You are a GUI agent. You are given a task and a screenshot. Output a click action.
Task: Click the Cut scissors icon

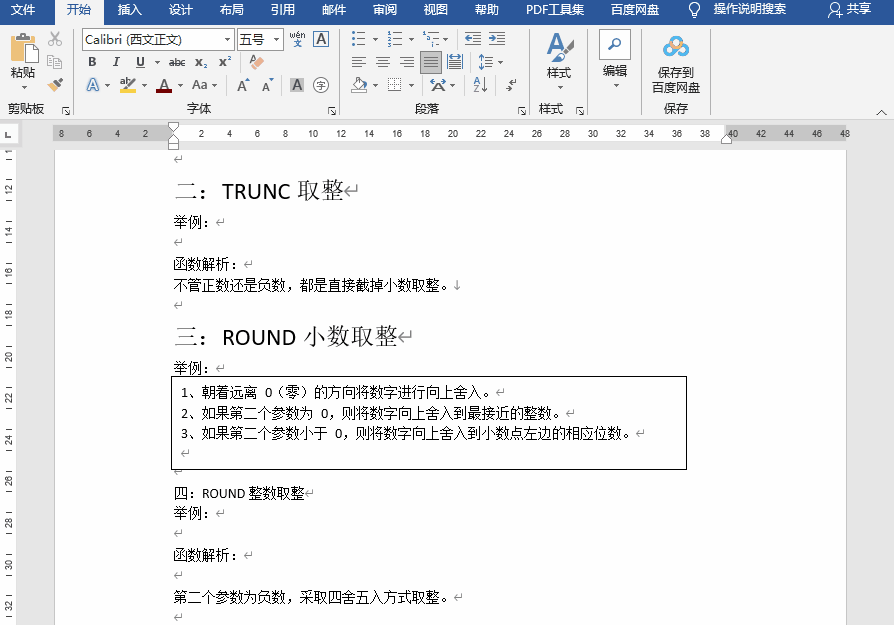click(55, 39)
